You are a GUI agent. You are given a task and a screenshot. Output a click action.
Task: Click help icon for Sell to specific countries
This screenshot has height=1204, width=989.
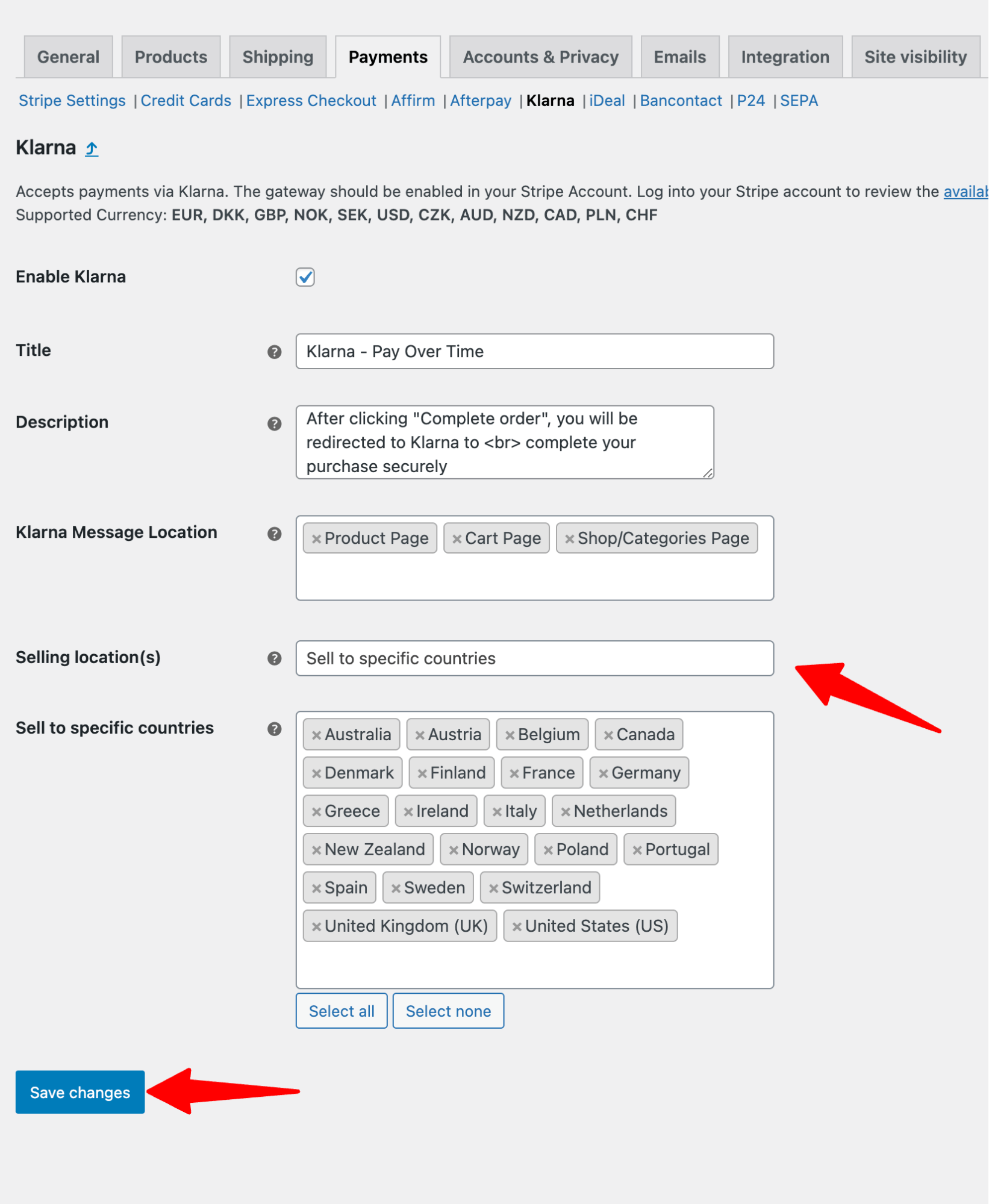click(x=275, y=729)
